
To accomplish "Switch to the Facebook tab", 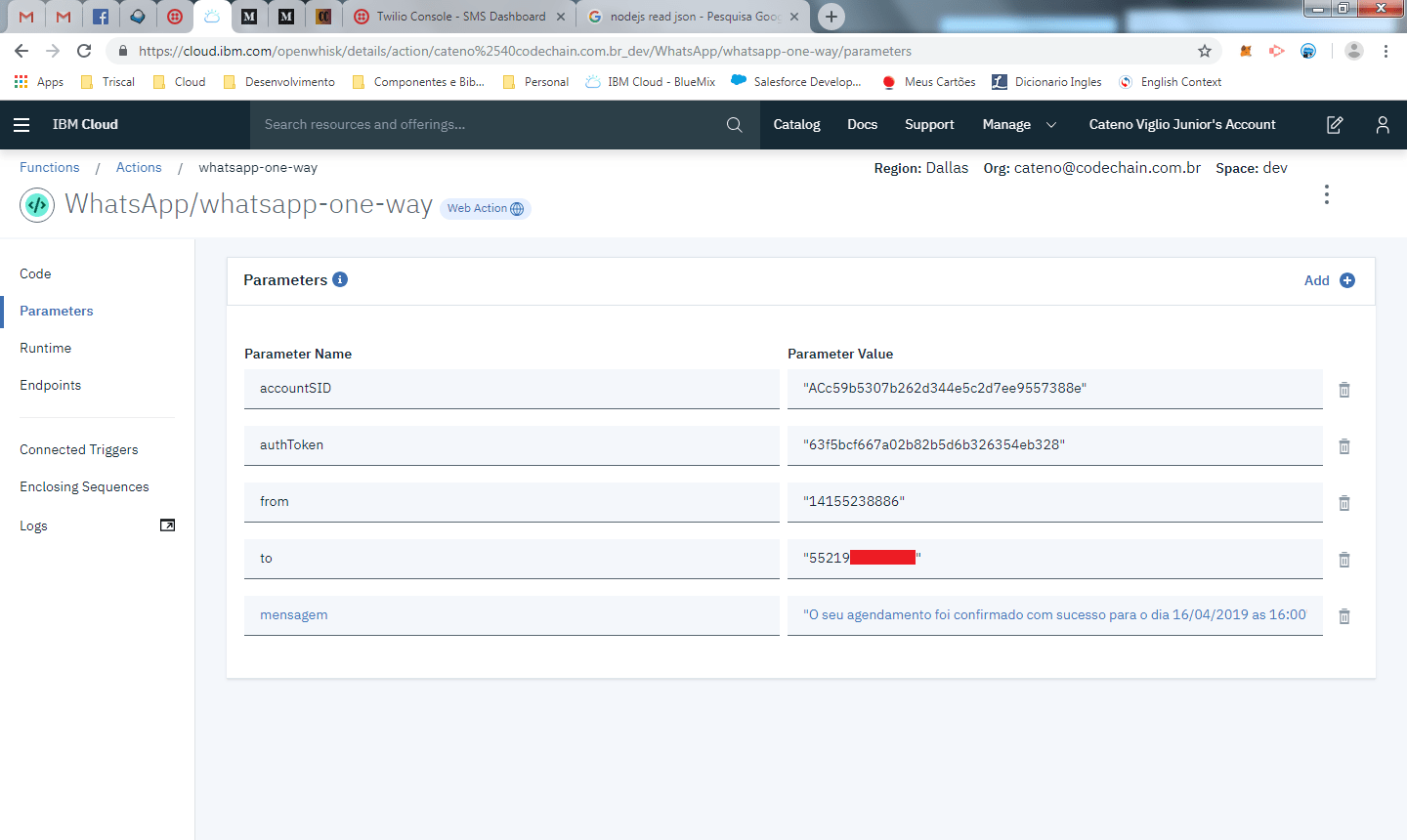I will pos(101,17).
